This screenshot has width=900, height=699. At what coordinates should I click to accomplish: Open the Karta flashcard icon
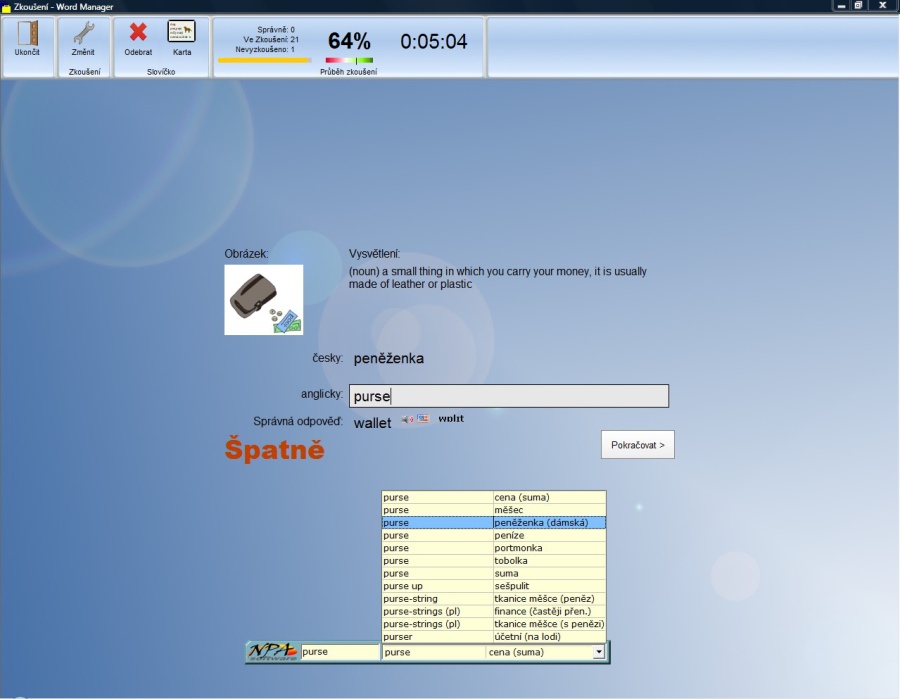[181, 32]
